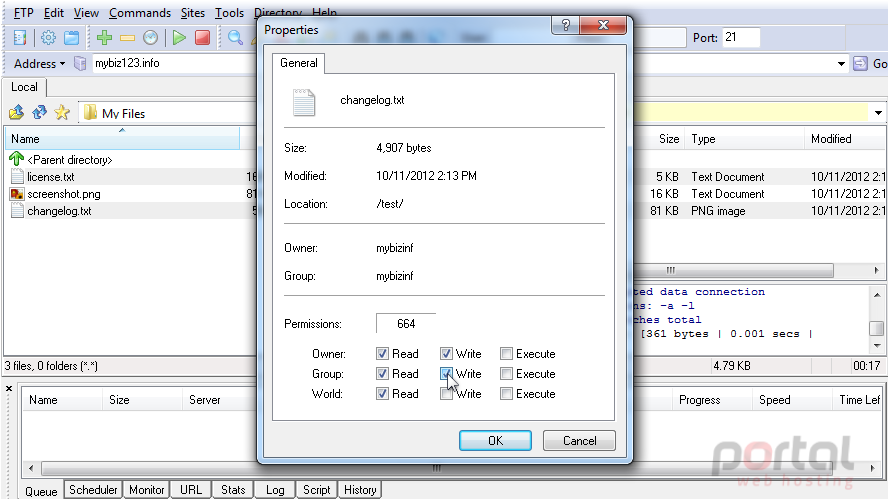Click the Parent directory green arrow icon
Viewport: 889px width, 500px height.
tap(16, 159)
